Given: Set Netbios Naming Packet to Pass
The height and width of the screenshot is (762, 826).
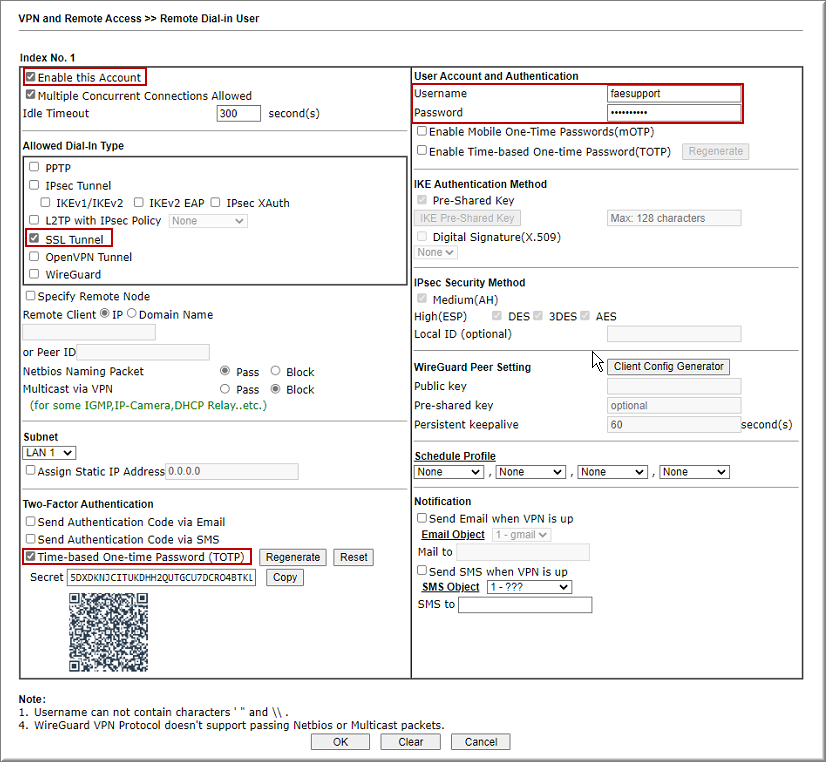Looking at the screenshot, I should click(225, 371).
